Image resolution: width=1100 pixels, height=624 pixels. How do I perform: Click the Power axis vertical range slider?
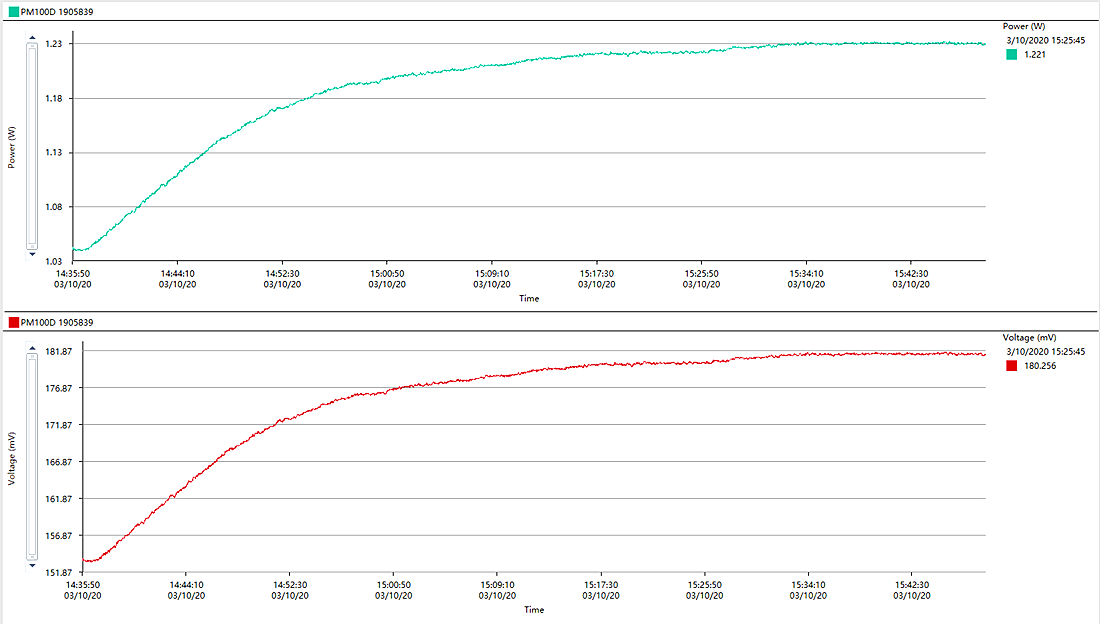point(31,146)
